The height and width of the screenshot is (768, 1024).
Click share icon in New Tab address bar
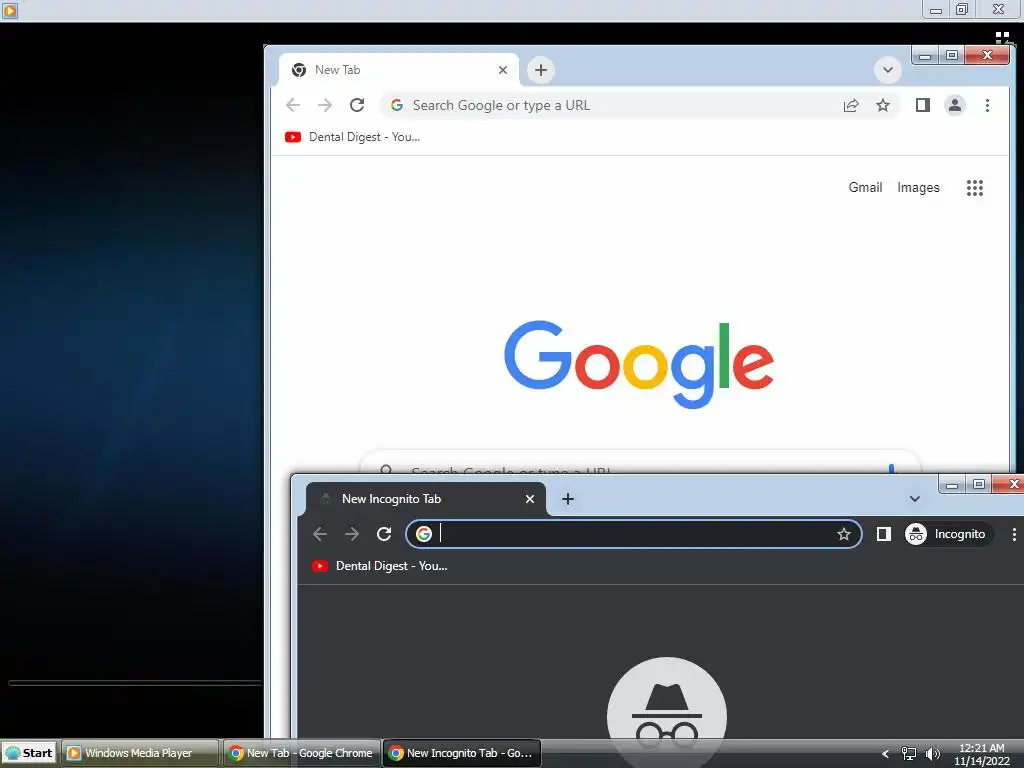pyautogui.click(x=851, y=105)
